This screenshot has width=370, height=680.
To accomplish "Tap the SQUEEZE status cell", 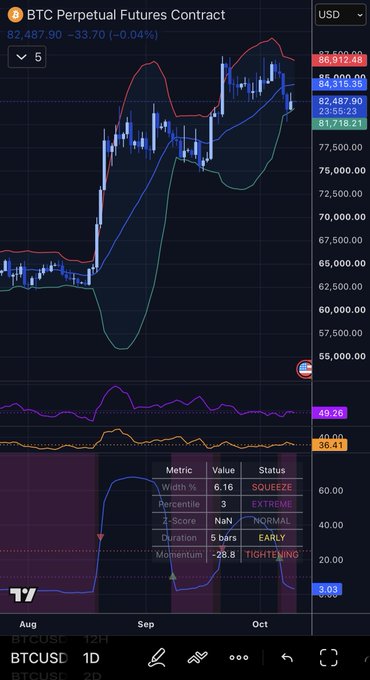I will pos(272,487).
